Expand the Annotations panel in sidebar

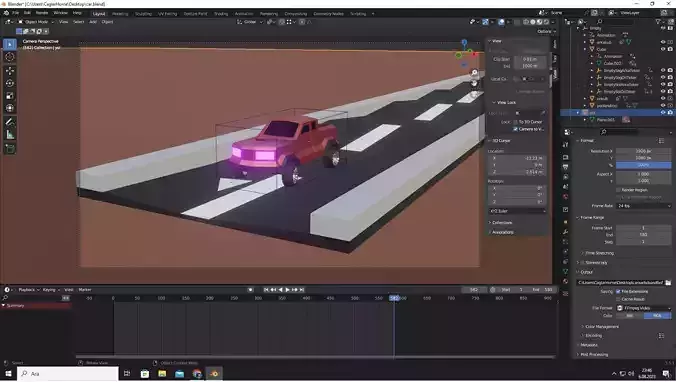503,232
